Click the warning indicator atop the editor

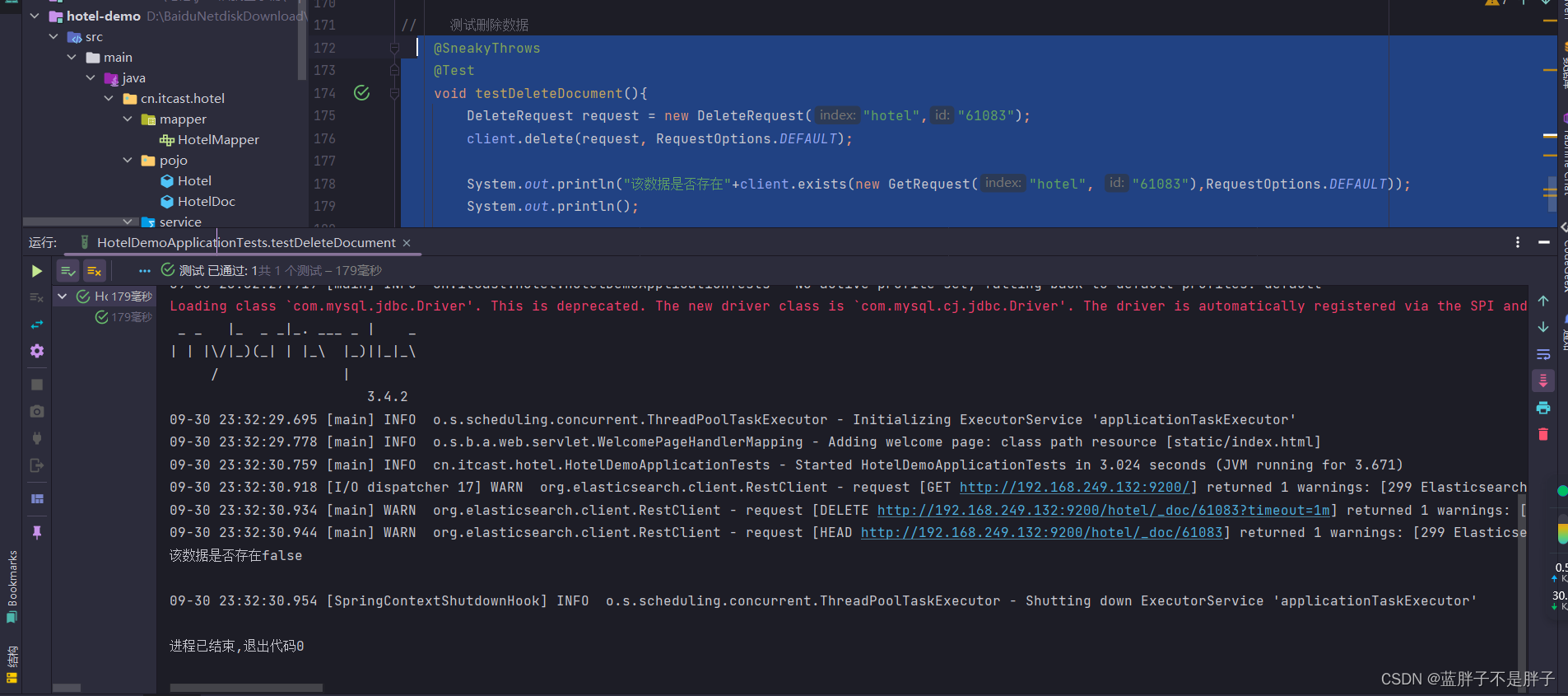point(1496,3)
